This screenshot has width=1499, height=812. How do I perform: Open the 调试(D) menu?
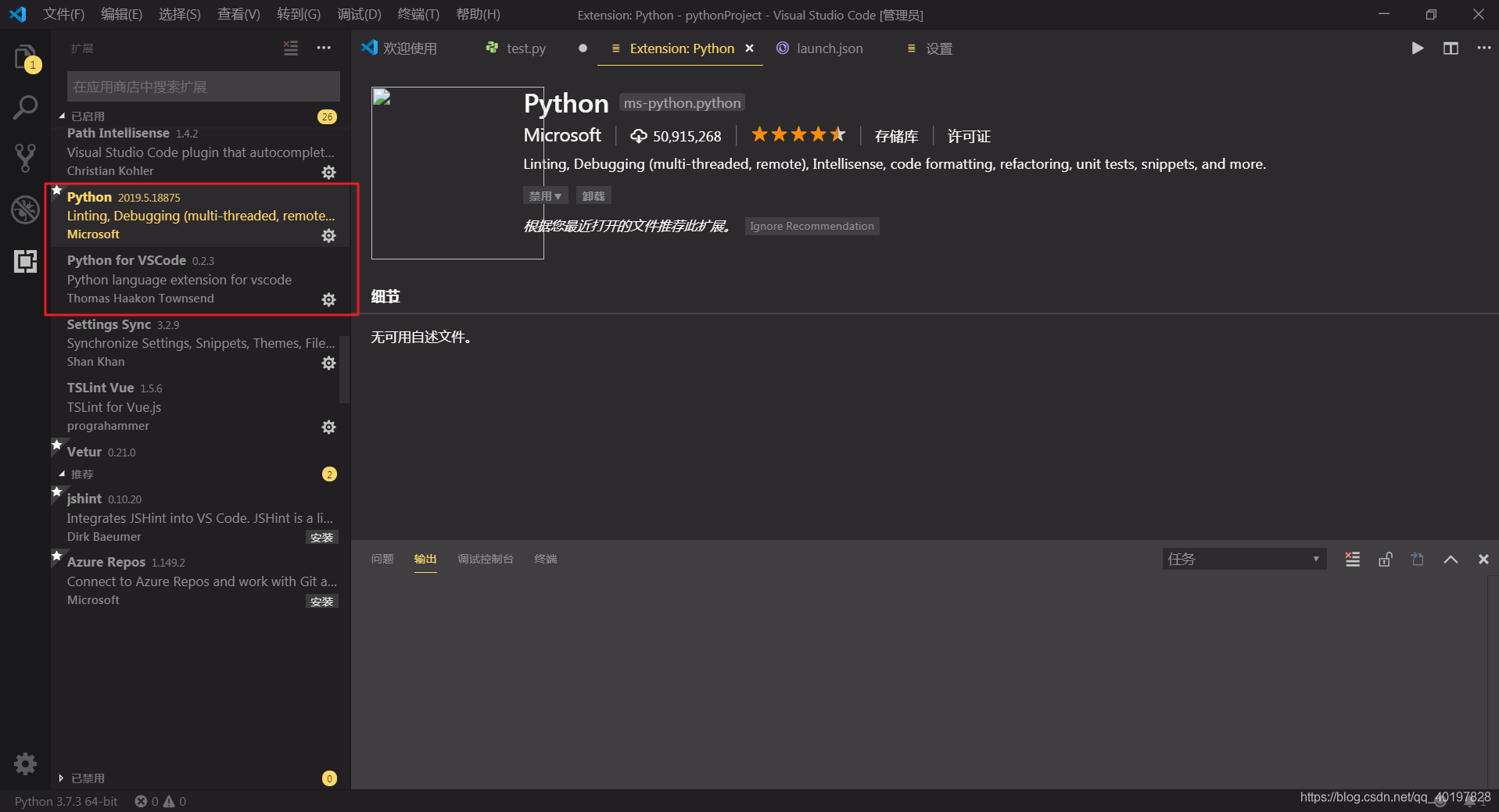pos(359,14)
